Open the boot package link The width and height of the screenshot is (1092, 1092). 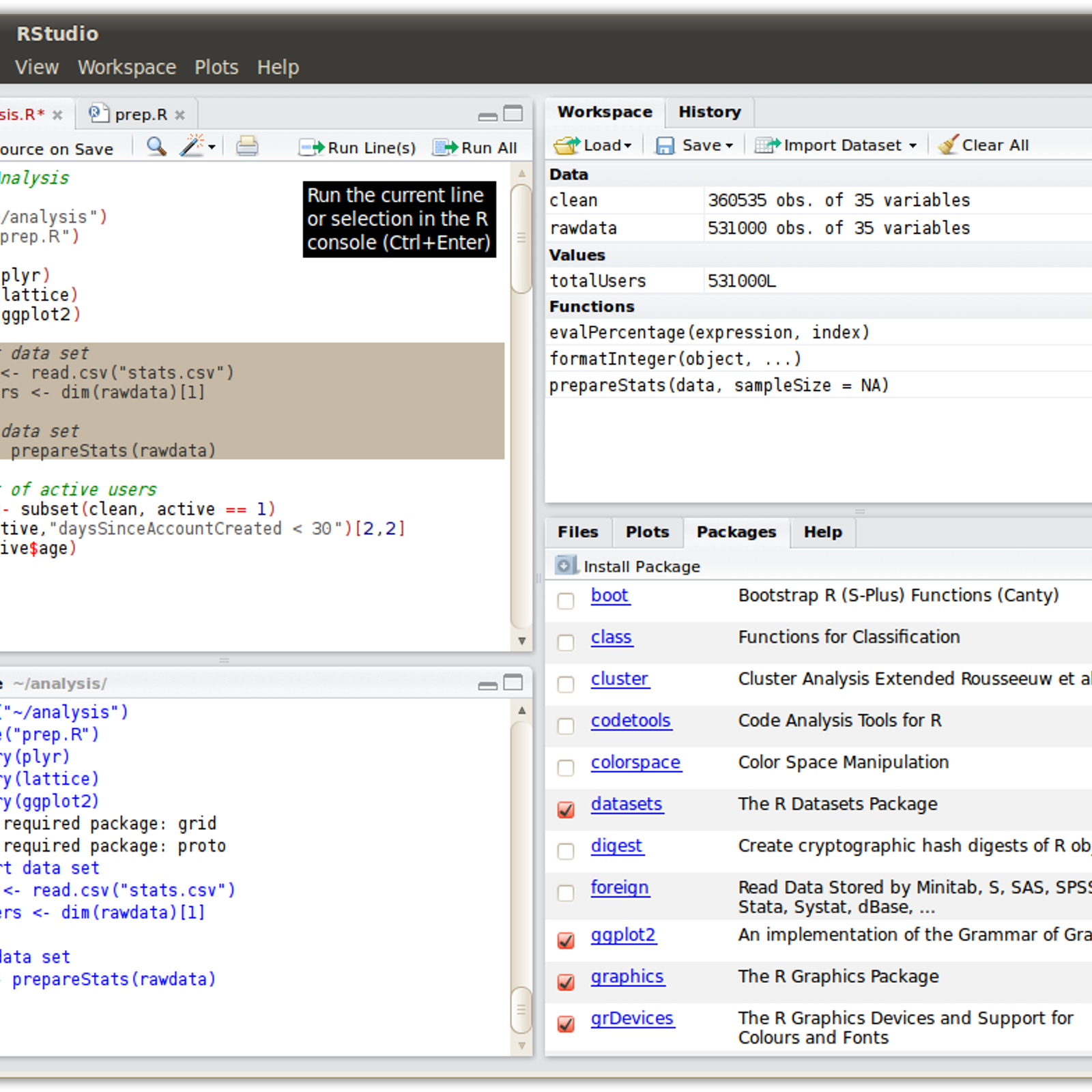[x=609, y=595]
